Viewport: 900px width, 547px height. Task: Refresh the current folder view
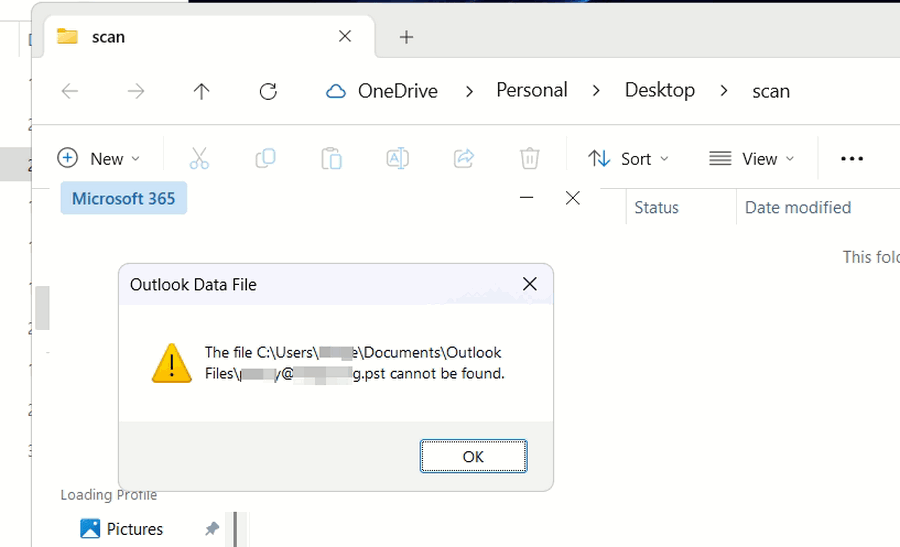(268, 91)
